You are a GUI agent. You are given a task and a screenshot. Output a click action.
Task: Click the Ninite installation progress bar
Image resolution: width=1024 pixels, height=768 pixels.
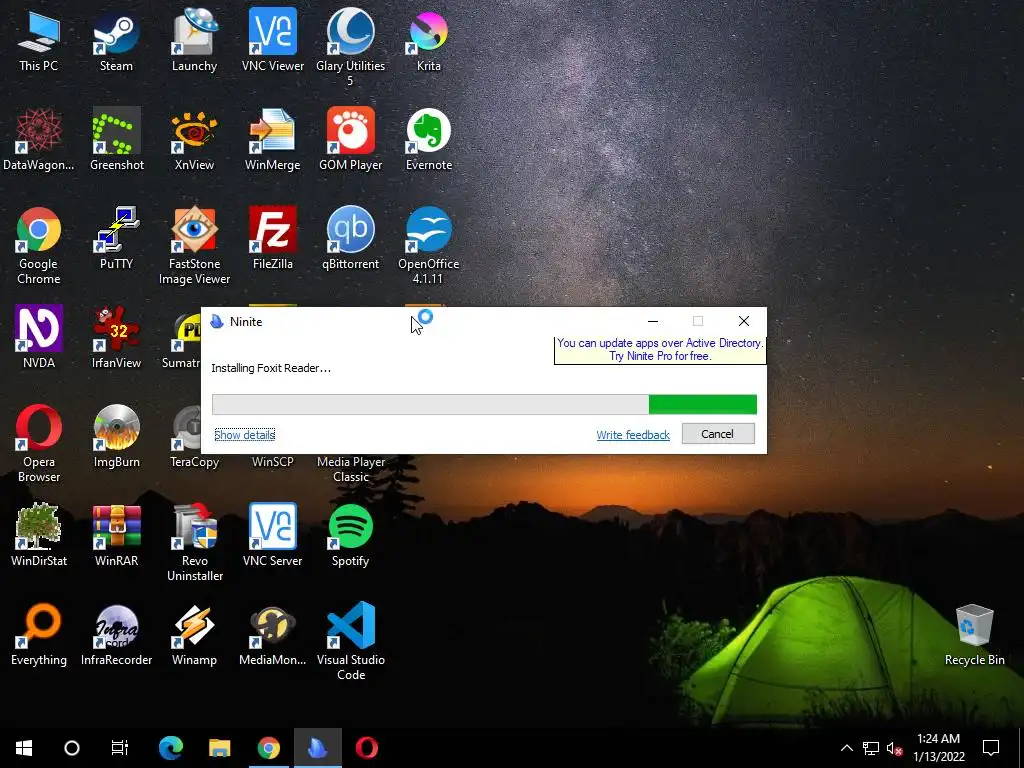pos(484,404)
